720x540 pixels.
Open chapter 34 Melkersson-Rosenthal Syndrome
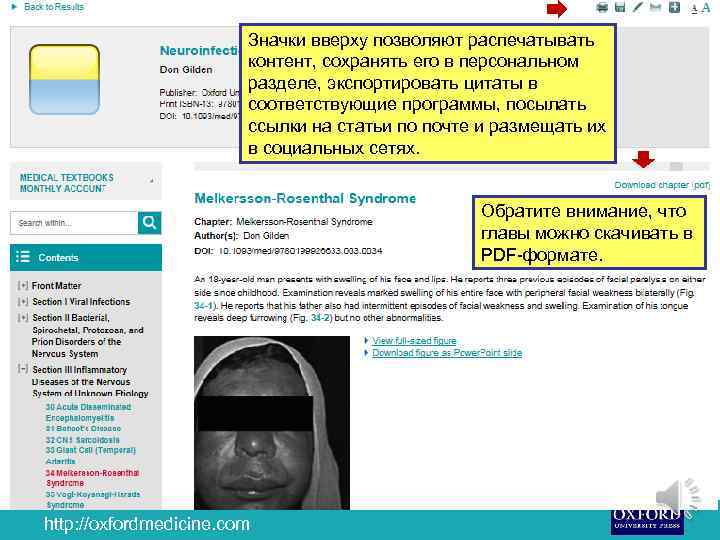click(92, 478)
